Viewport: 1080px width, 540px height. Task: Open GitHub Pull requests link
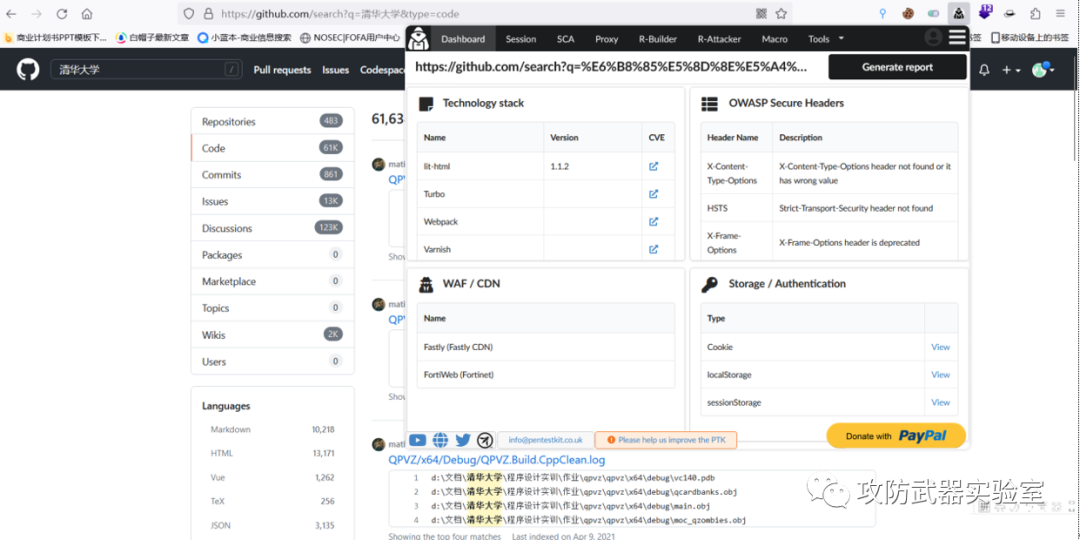coord(282,70)
